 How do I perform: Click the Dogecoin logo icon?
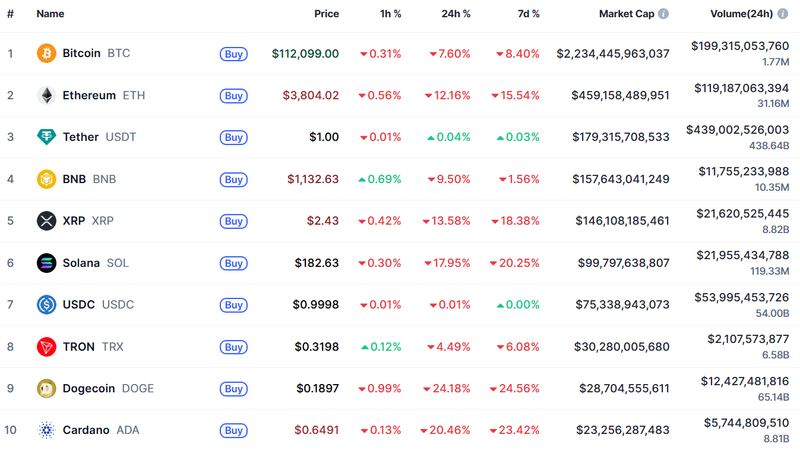click(46, 389)
